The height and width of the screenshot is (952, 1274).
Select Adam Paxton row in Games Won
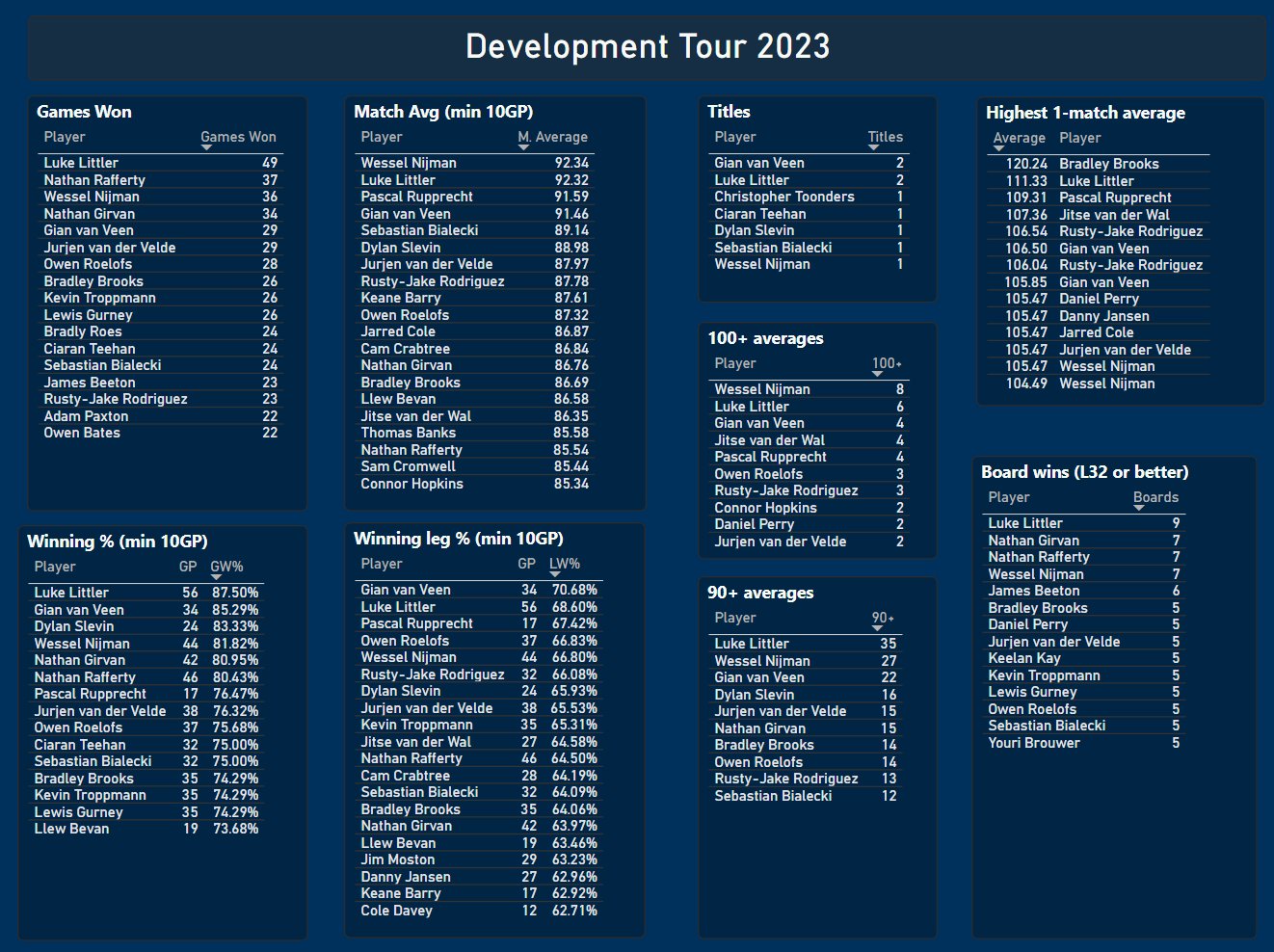(160, 416)
